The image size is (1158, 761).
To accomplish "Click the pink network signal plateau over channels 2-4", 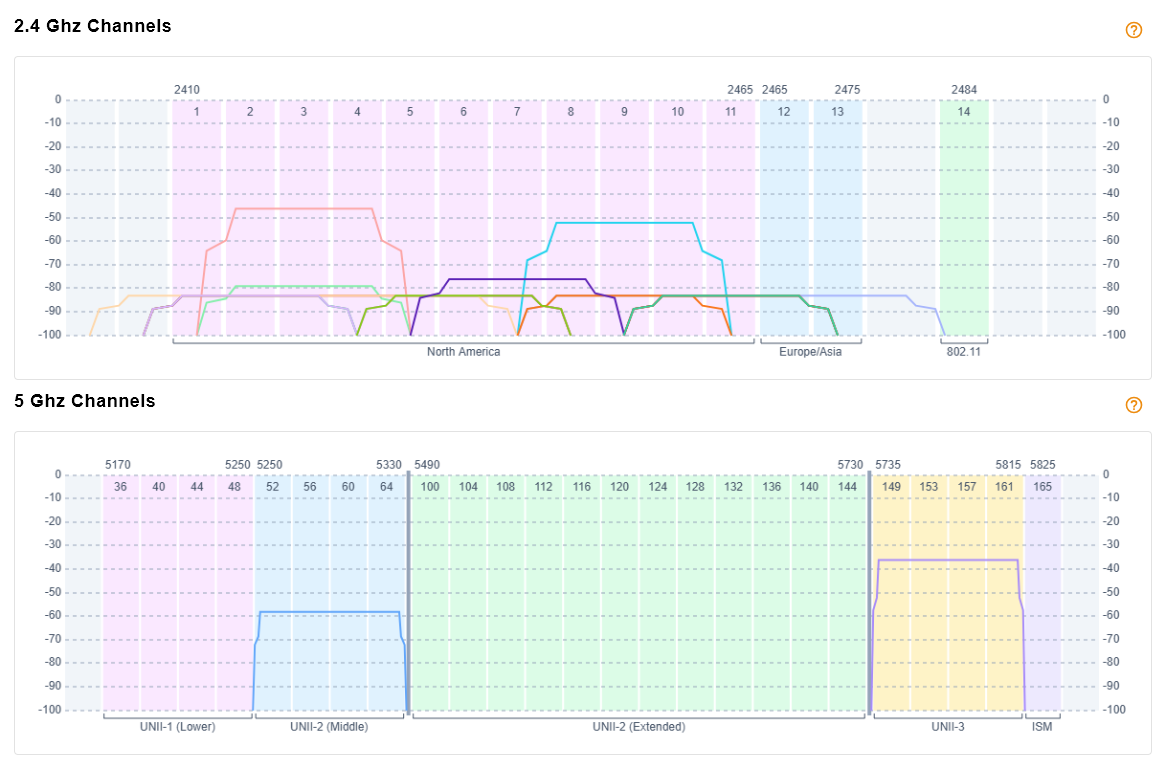I will [x=304, y=208].
